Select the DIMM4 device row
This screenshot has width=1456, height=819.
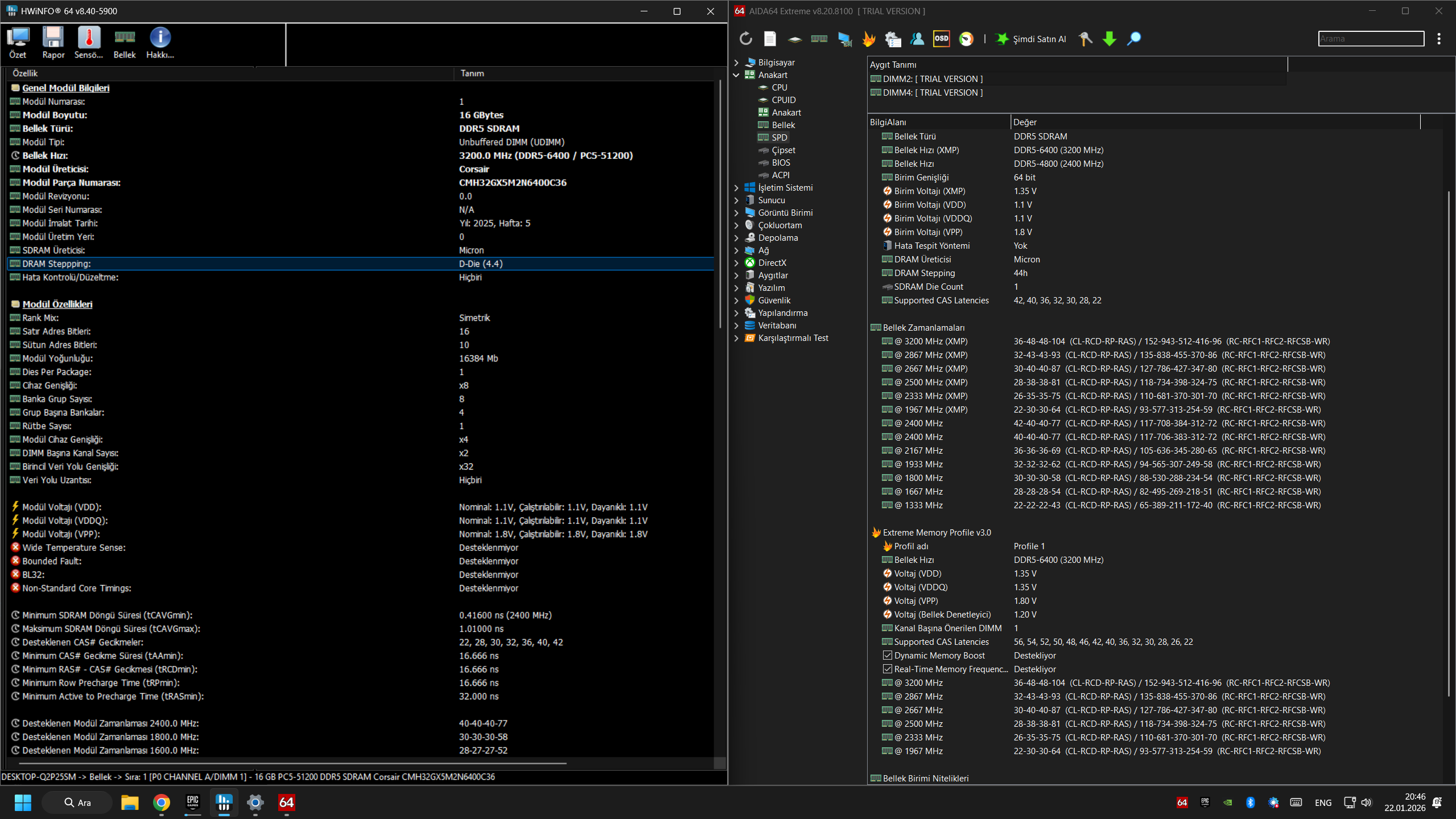click(x=1077, y=93)
